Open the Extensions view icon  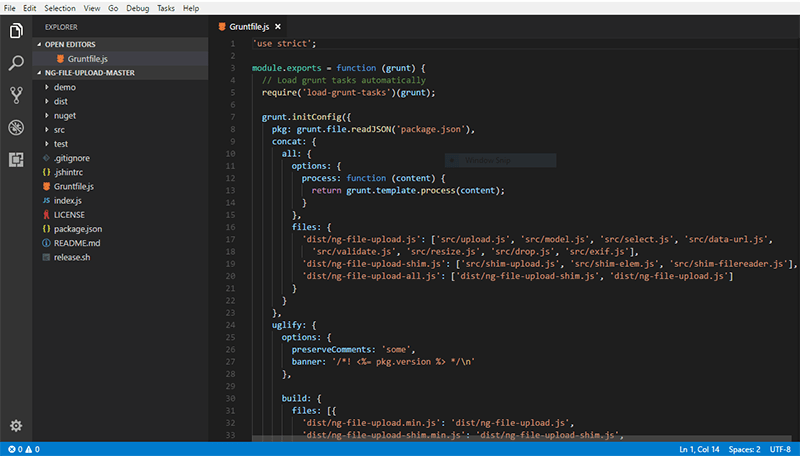point(16,160)
